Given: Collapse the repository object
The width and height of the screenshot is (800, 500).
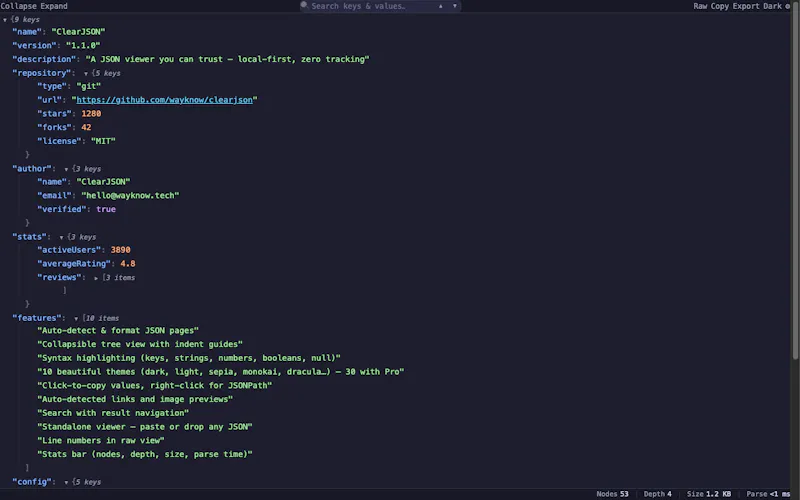Looking at the screenshot, I should tap(86, 73).
